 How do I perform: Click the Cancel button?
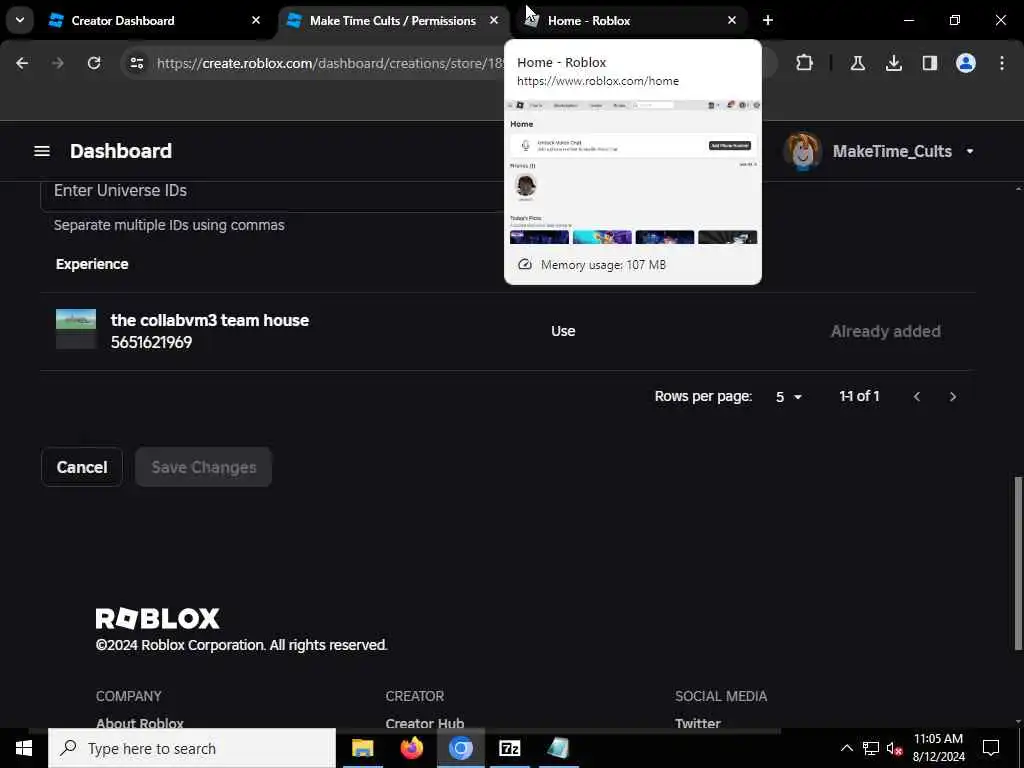pyautogui.click(x=82, y=467)
